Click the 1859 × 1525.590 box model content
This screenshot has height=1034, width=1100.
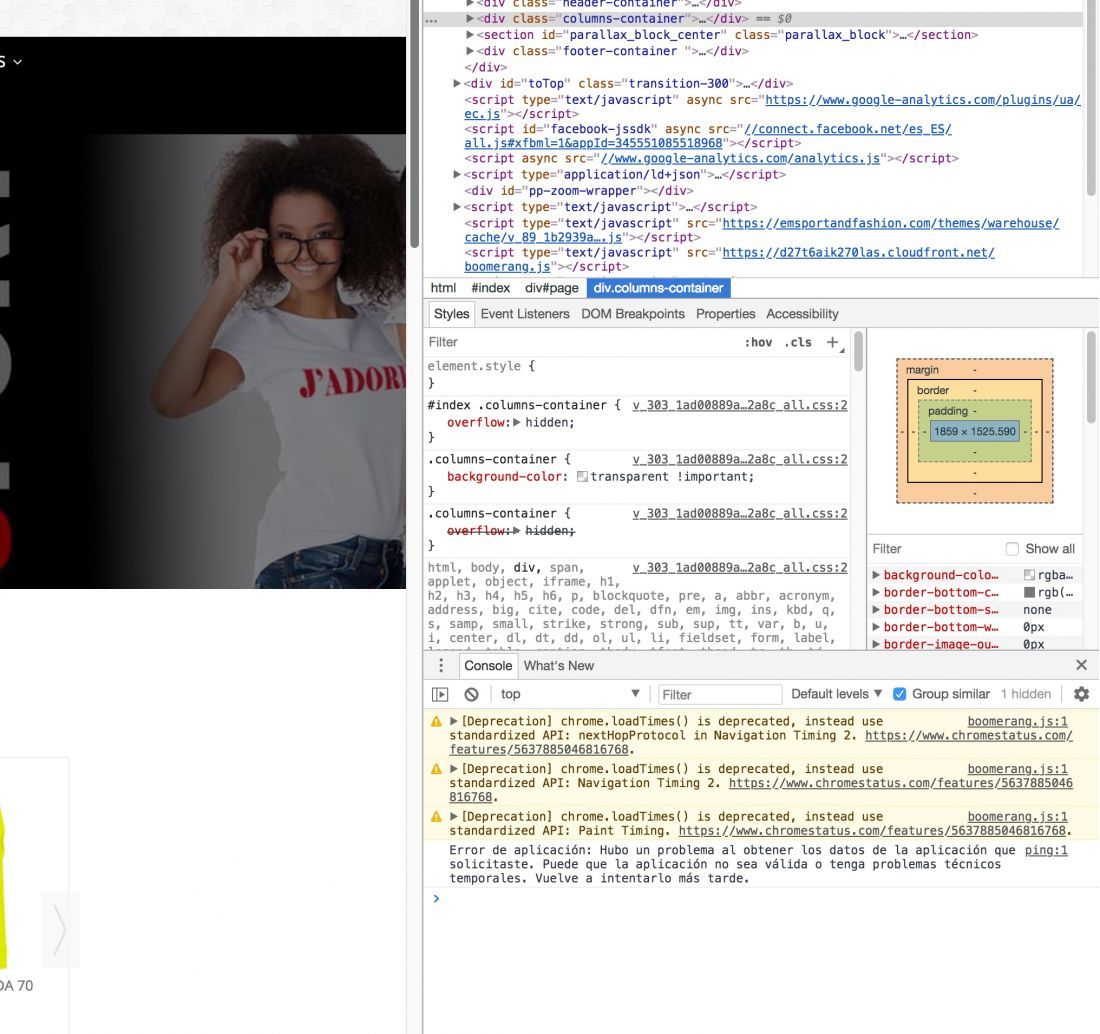974,431
